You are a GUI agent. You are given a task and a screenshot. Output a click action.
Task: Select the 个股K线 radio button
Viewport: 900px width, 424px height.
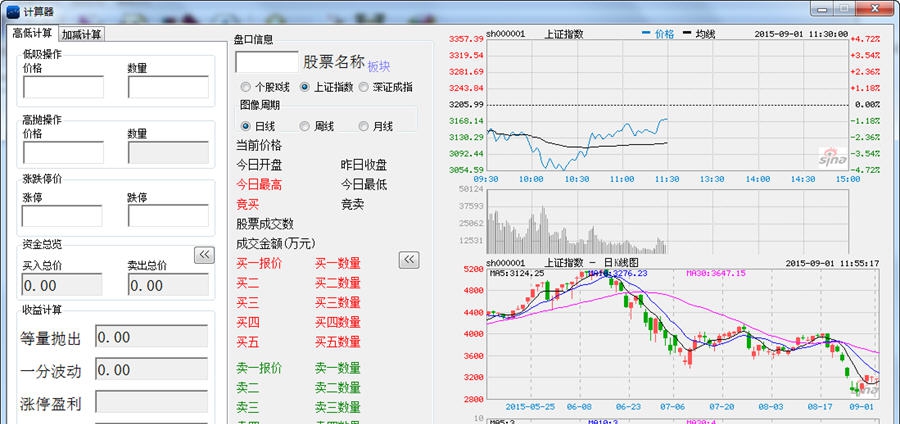click(265, 87)
